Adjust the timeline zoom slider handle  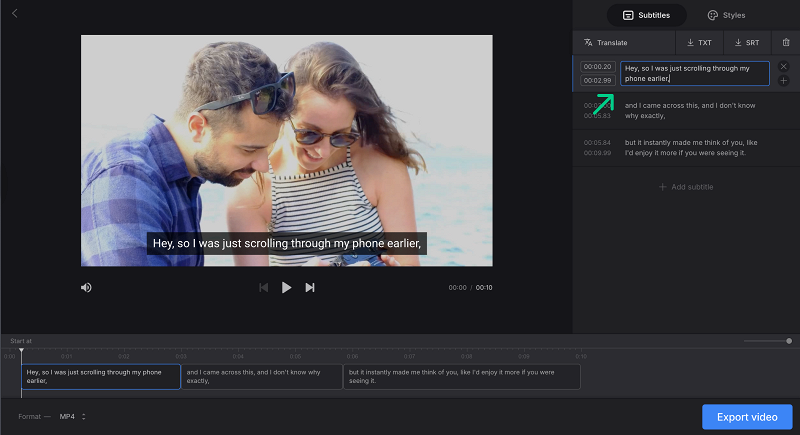789,341
